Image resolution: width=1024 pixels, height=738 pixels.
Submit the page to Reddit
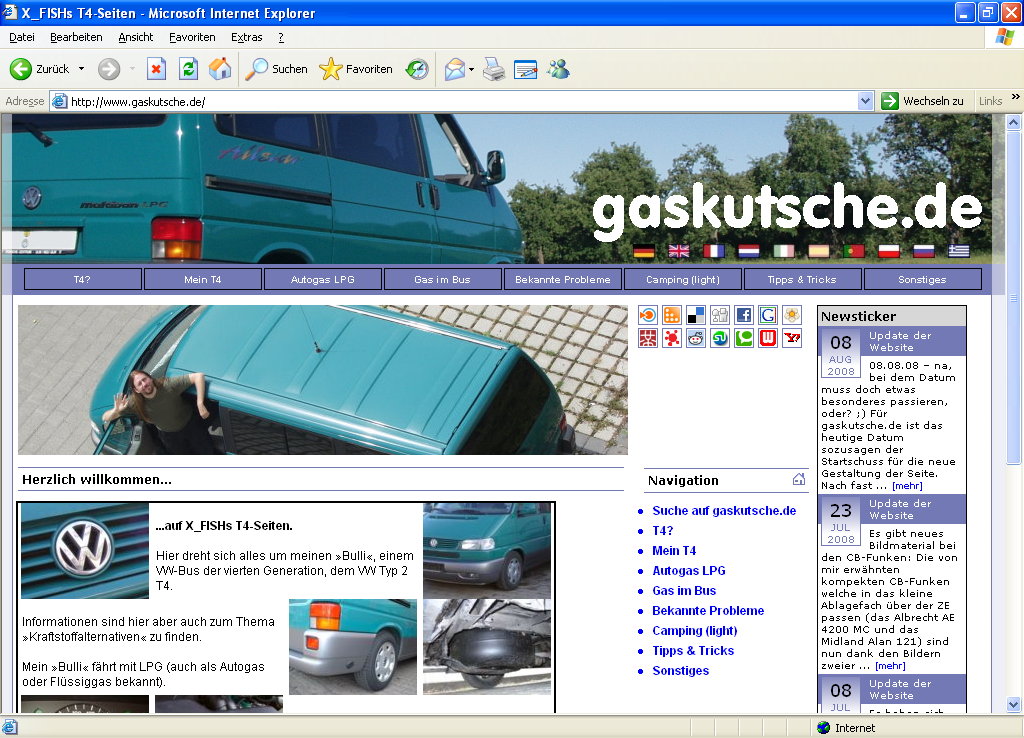click(696, 338)
